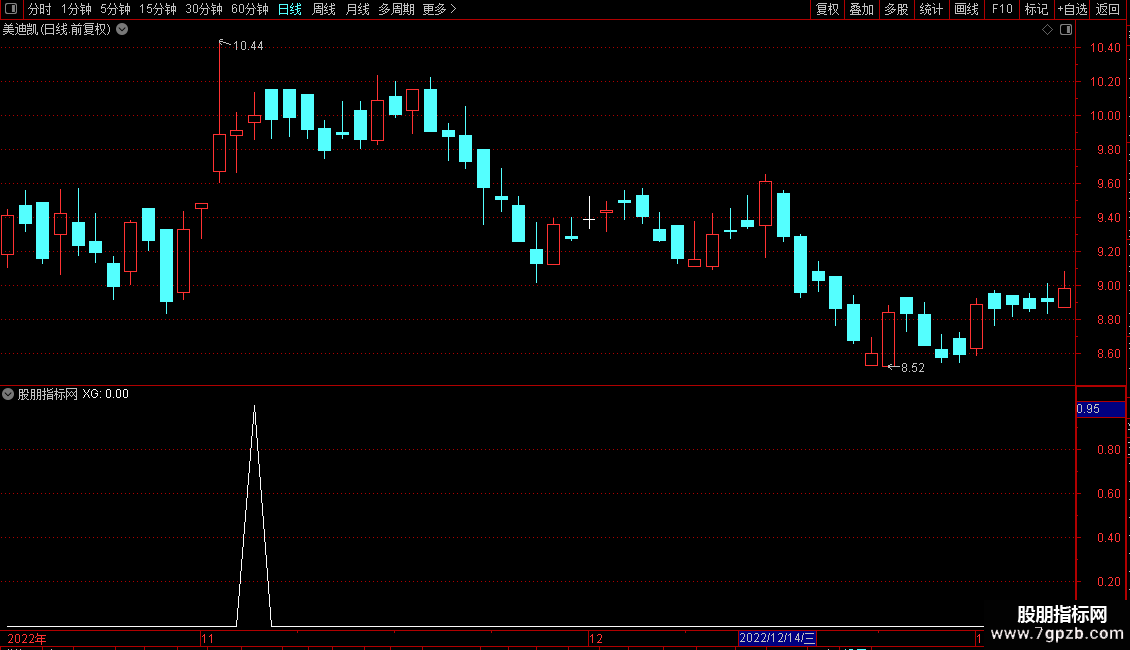Click the 9.00 price axis label
Image resolution: width=1130 pixels, height=650 pixels.
click(x=1108, y=286)
